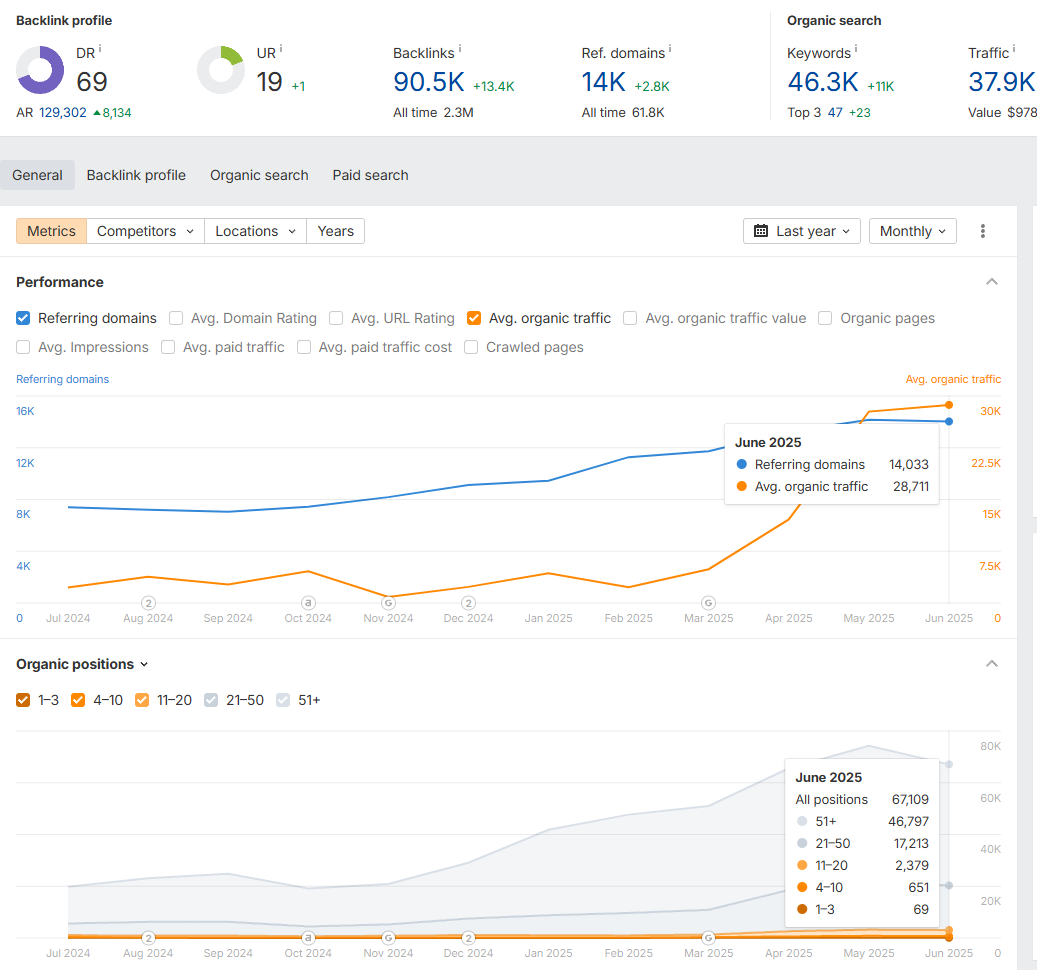Switch to the Backlink profile tab
The width and height of the screenshot is (1037, 970).
(136, 175)
